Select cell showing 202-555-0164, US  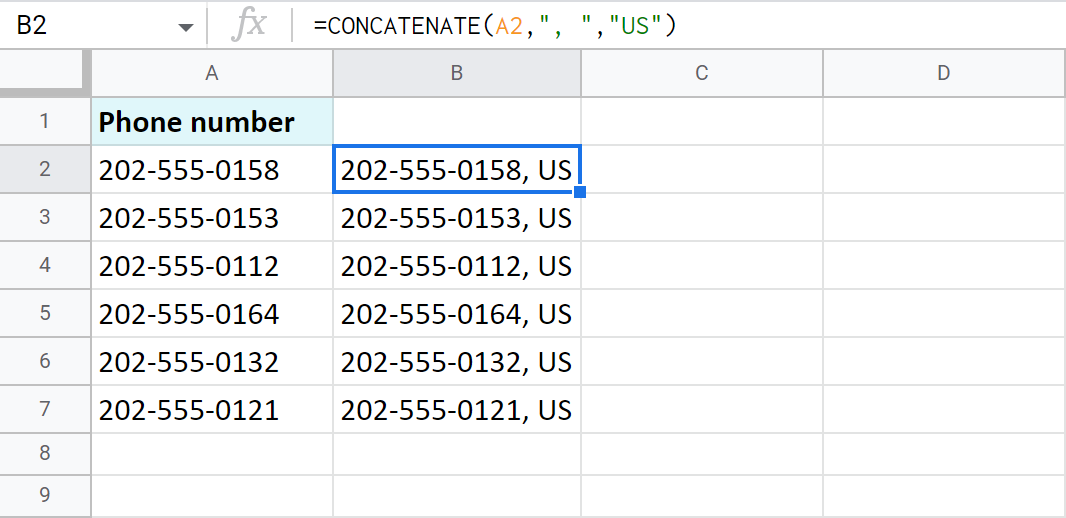457,313
